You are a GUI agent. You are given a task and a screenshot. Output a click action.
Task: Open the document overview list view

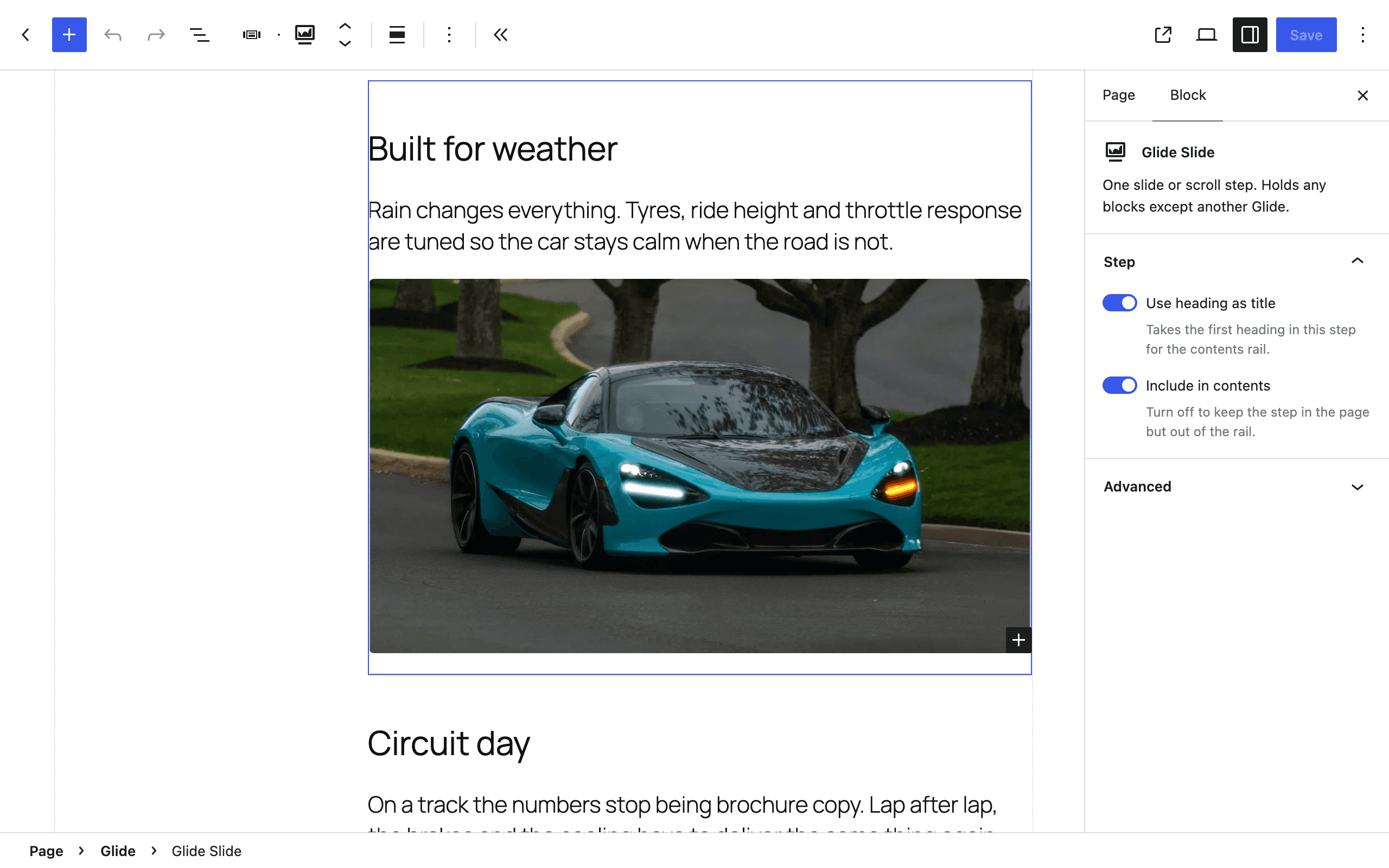pyautogui.click(x=199, y=34)
